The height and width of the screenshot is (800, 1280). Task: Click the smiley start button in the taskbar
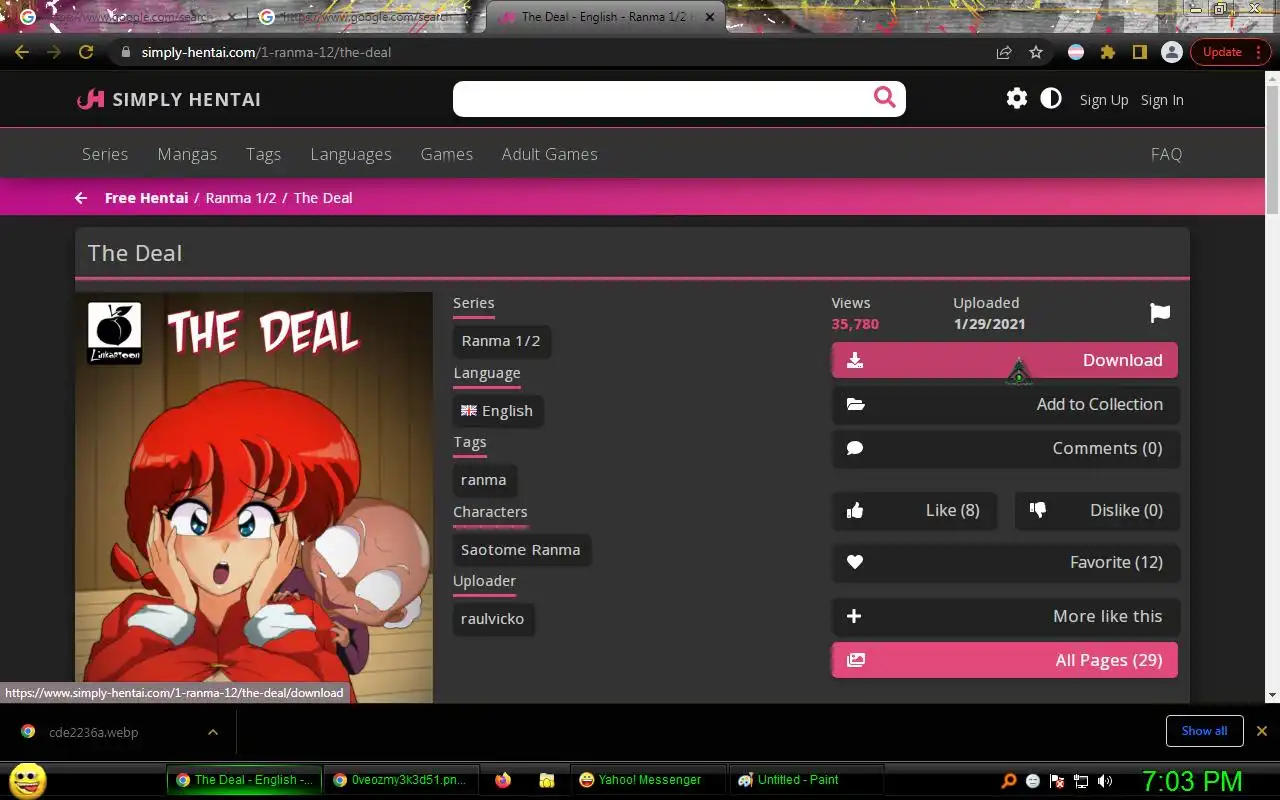click(x=28, y=780)
